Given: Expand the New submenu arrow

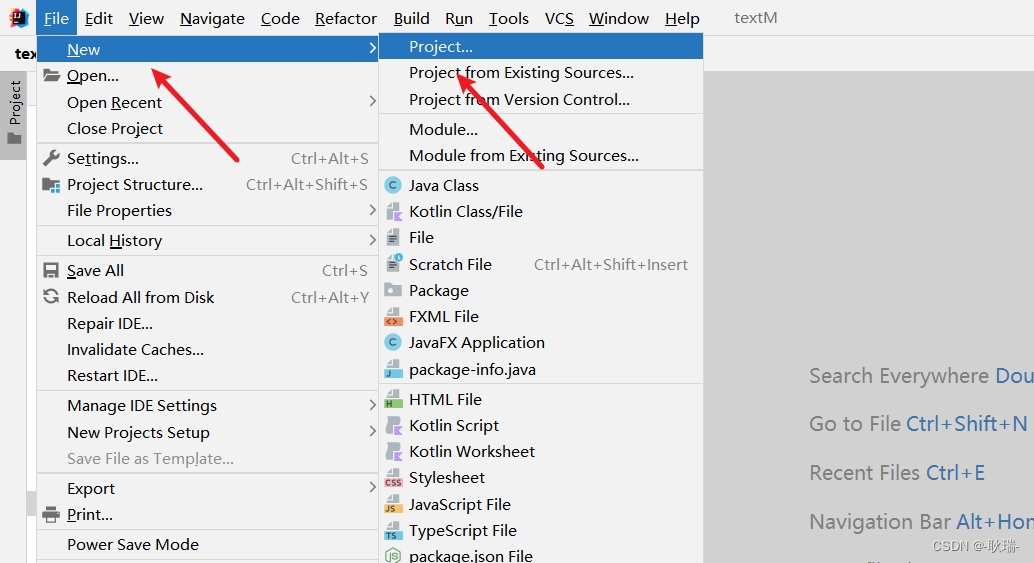Looking at the screenshot, I should coord(373,48).
